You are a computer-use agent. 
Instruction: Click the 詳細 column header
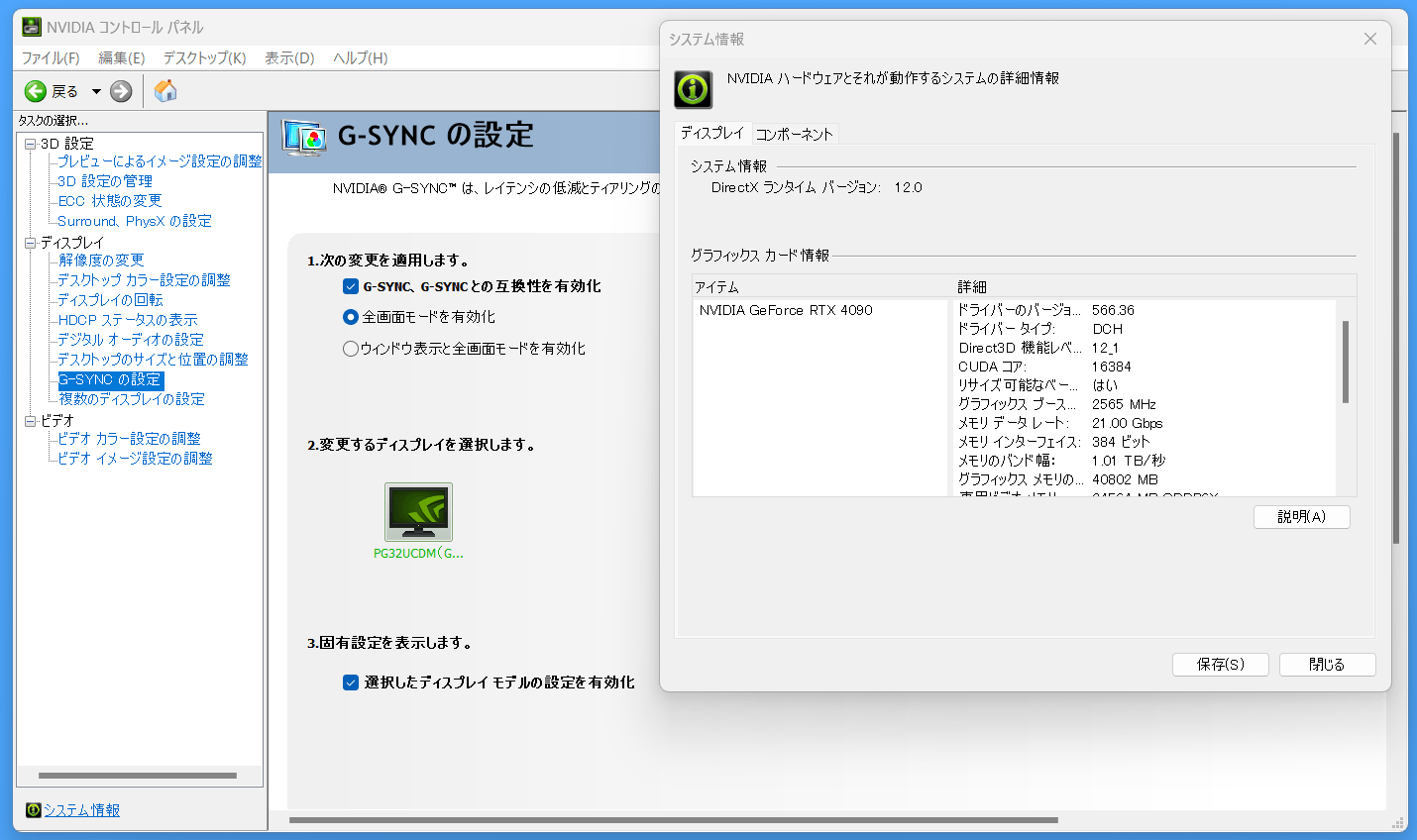(x=972, y=287)
